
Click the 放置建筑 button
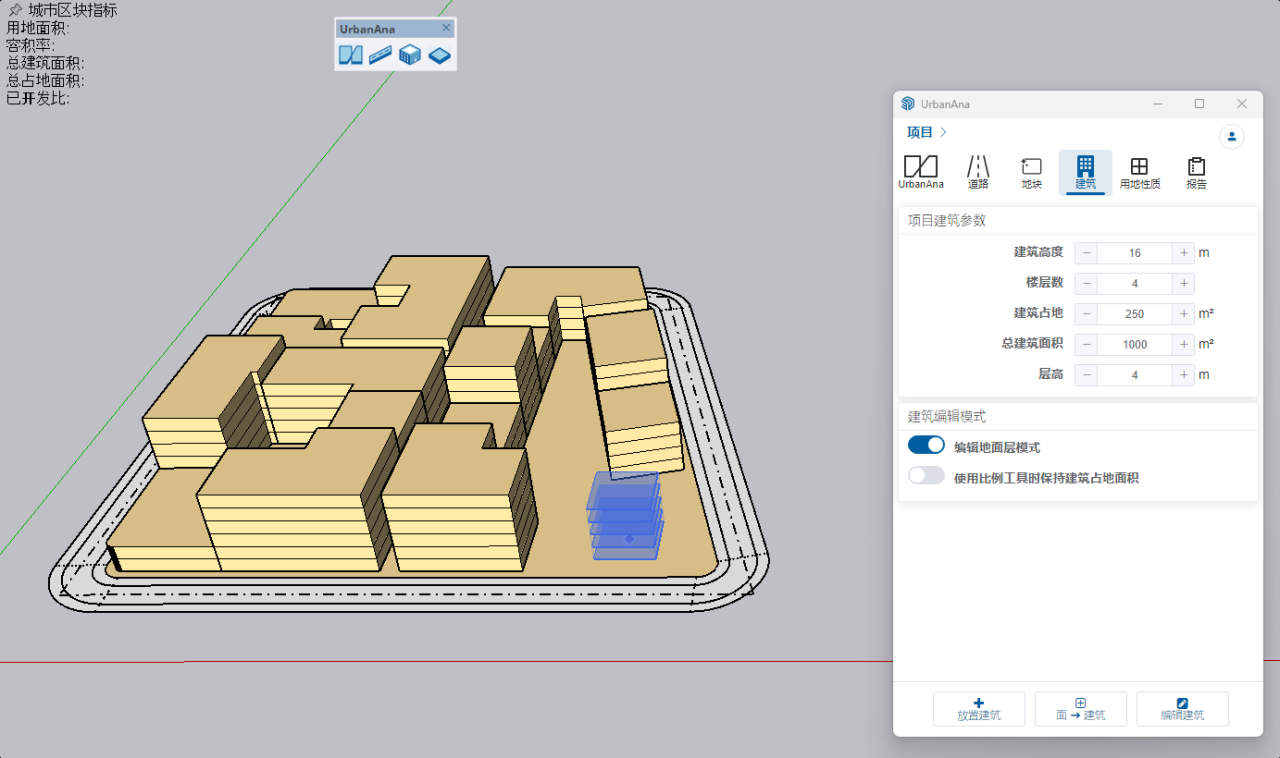[x=978, y=709]
